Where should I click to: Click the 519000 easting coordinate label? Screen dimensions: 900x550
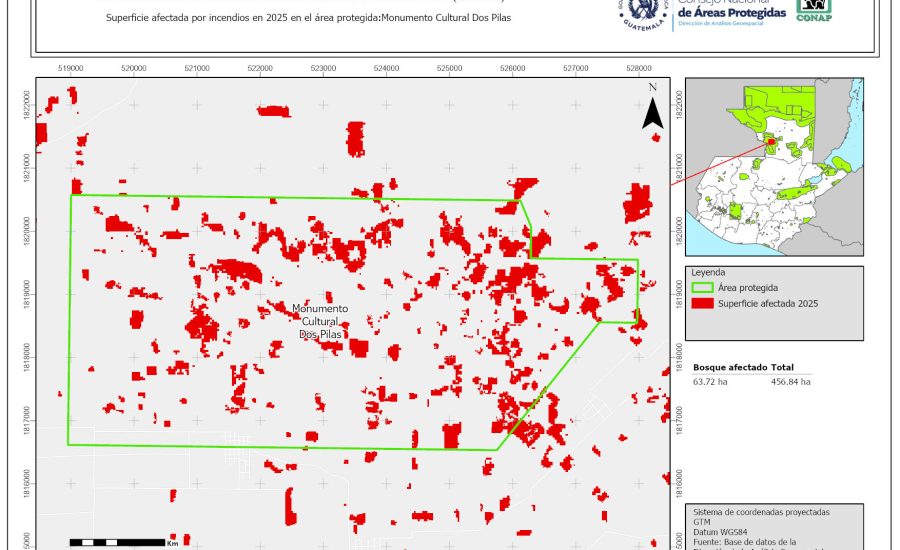(71, 68)
